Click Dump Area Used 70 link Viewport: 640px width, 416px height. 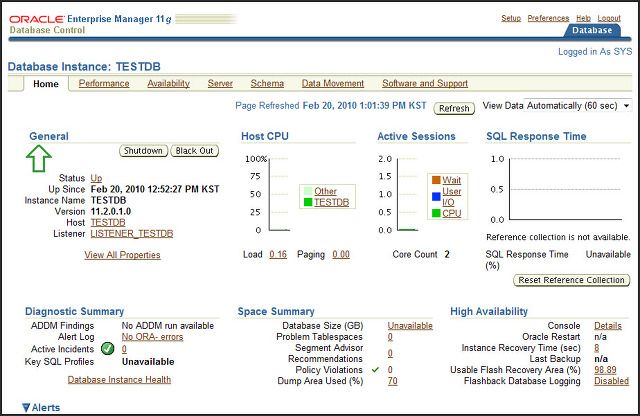393,381
